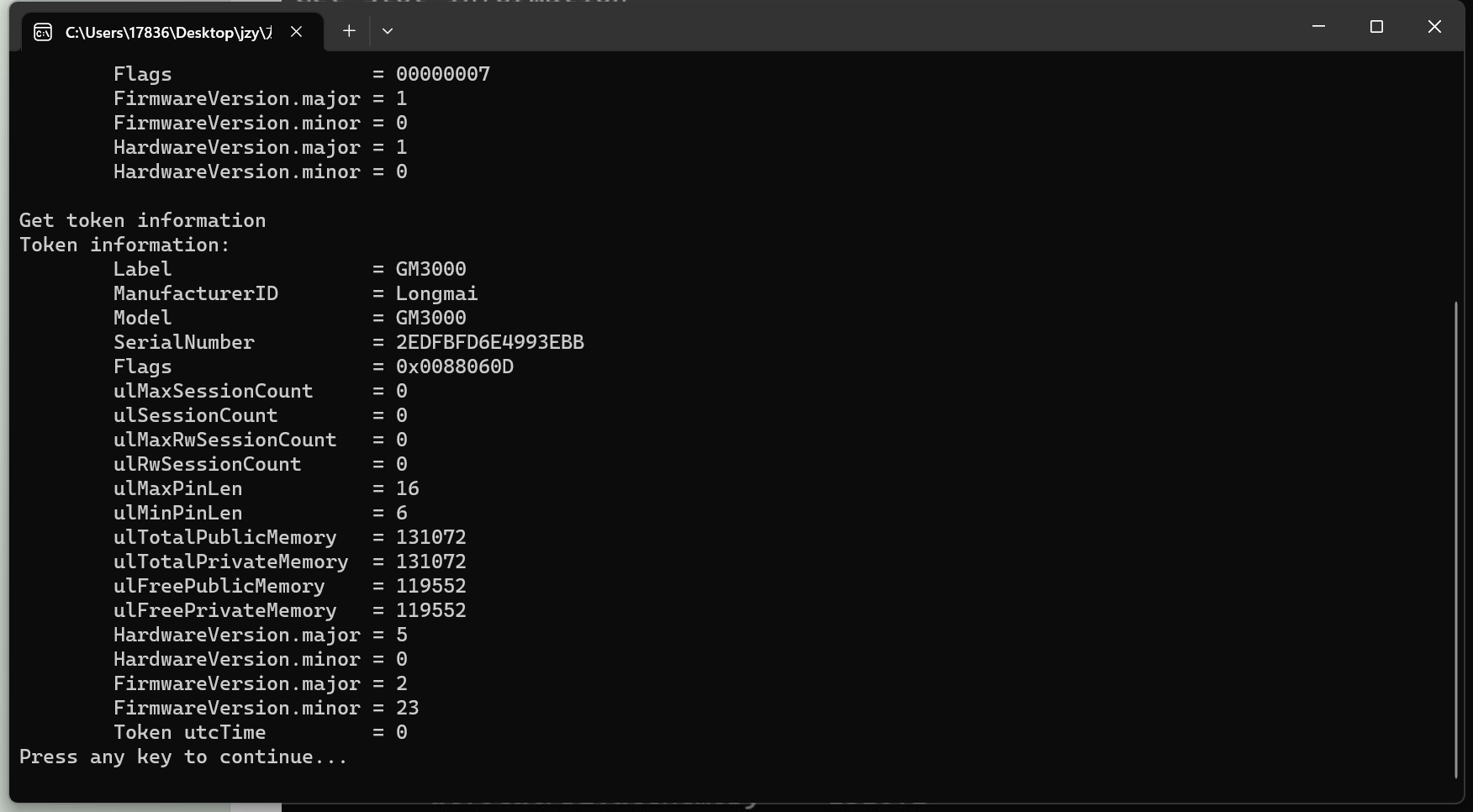Viewport: 1473px width, 812px height.
Task: Click the value 00000007
Action: tap(443, 74)
